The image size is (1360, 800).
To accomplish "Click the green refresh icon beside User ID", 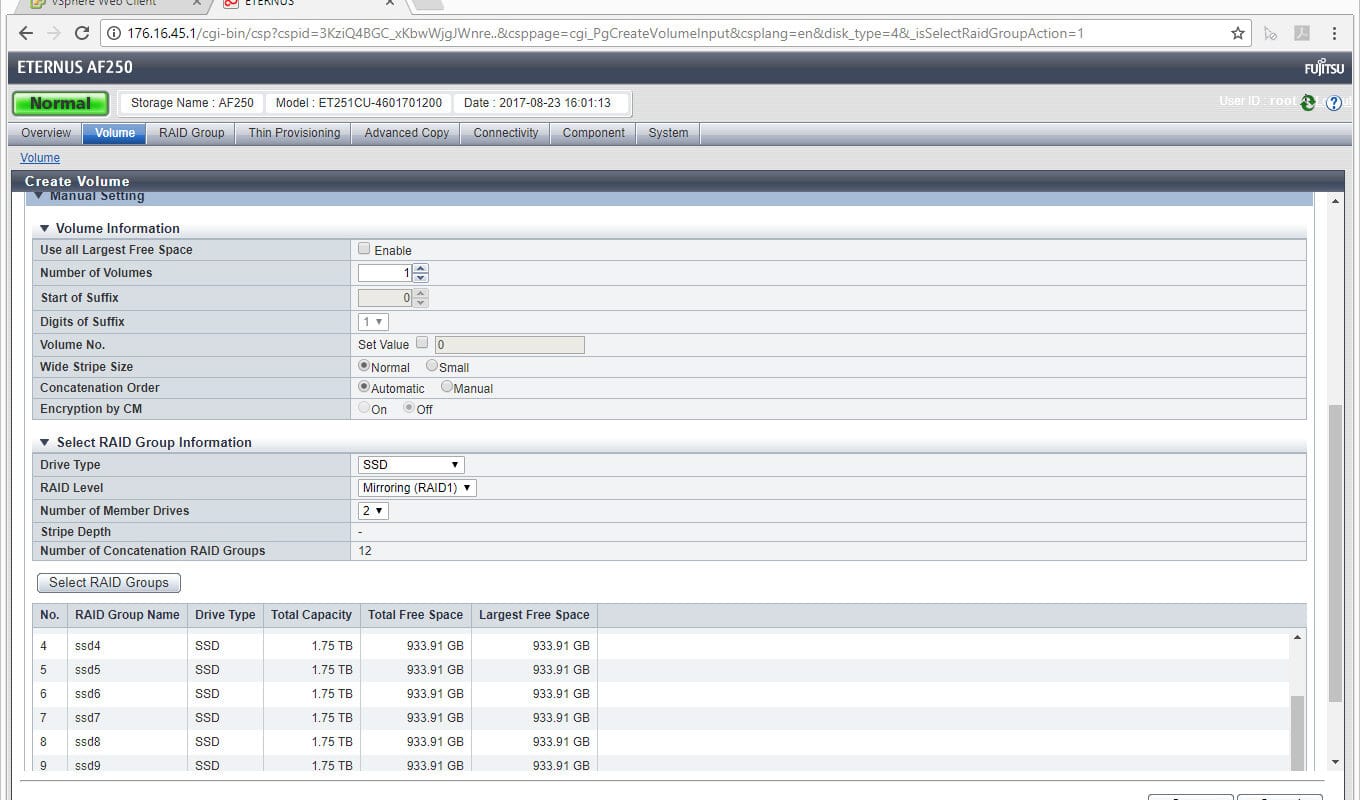I will coord(1308,102).
